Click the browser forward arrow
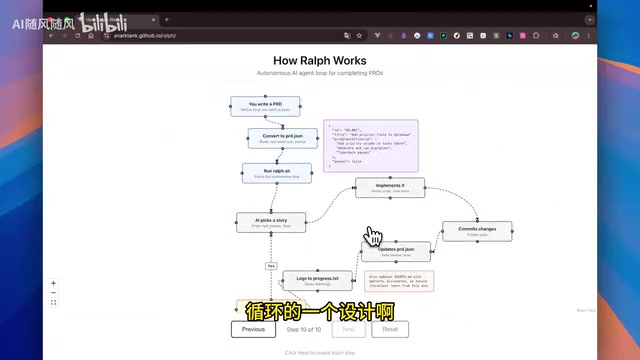 tap(64, 36)
